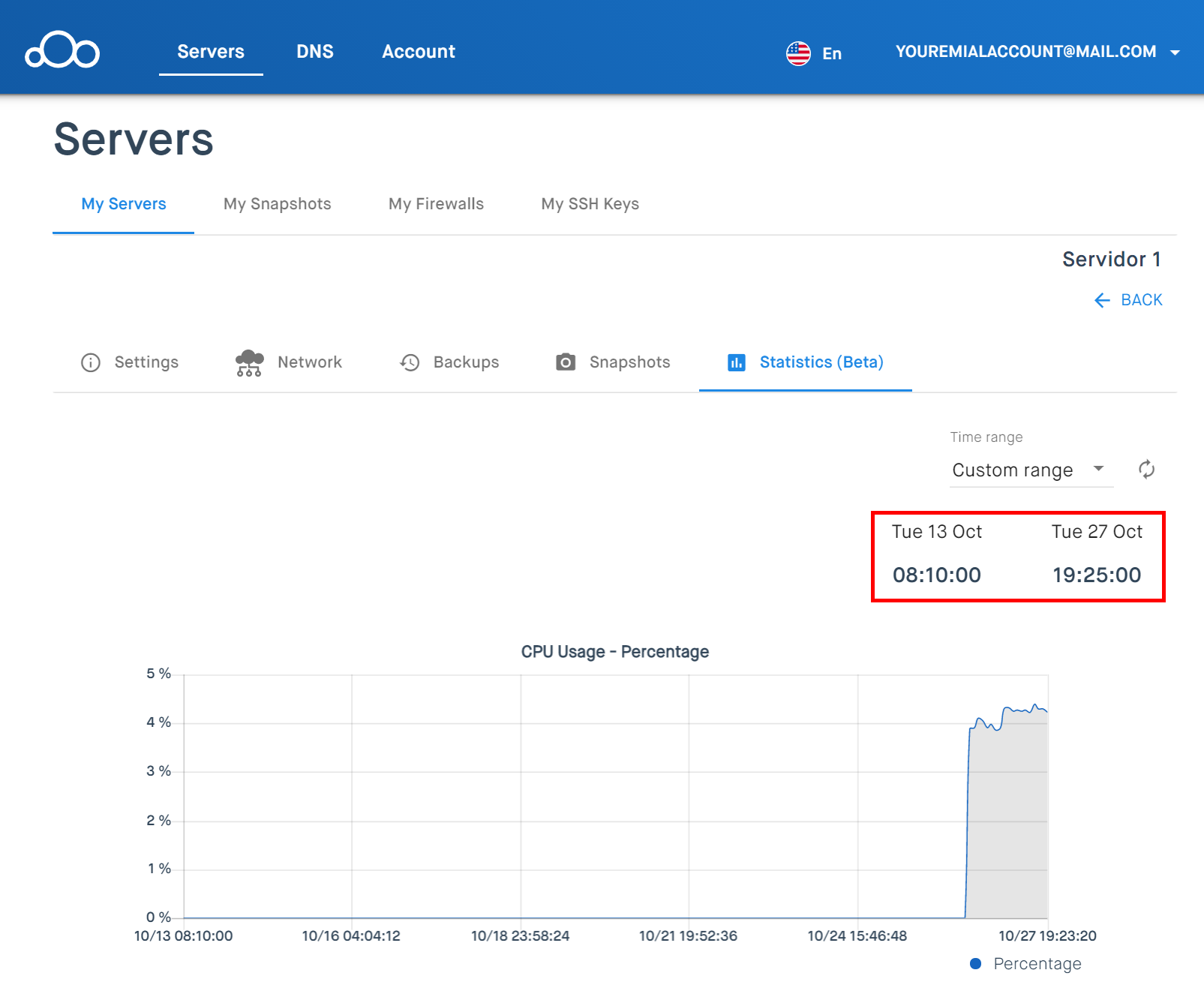
Task: Switch to the My Firewalls tab
Action: [436, 204]
